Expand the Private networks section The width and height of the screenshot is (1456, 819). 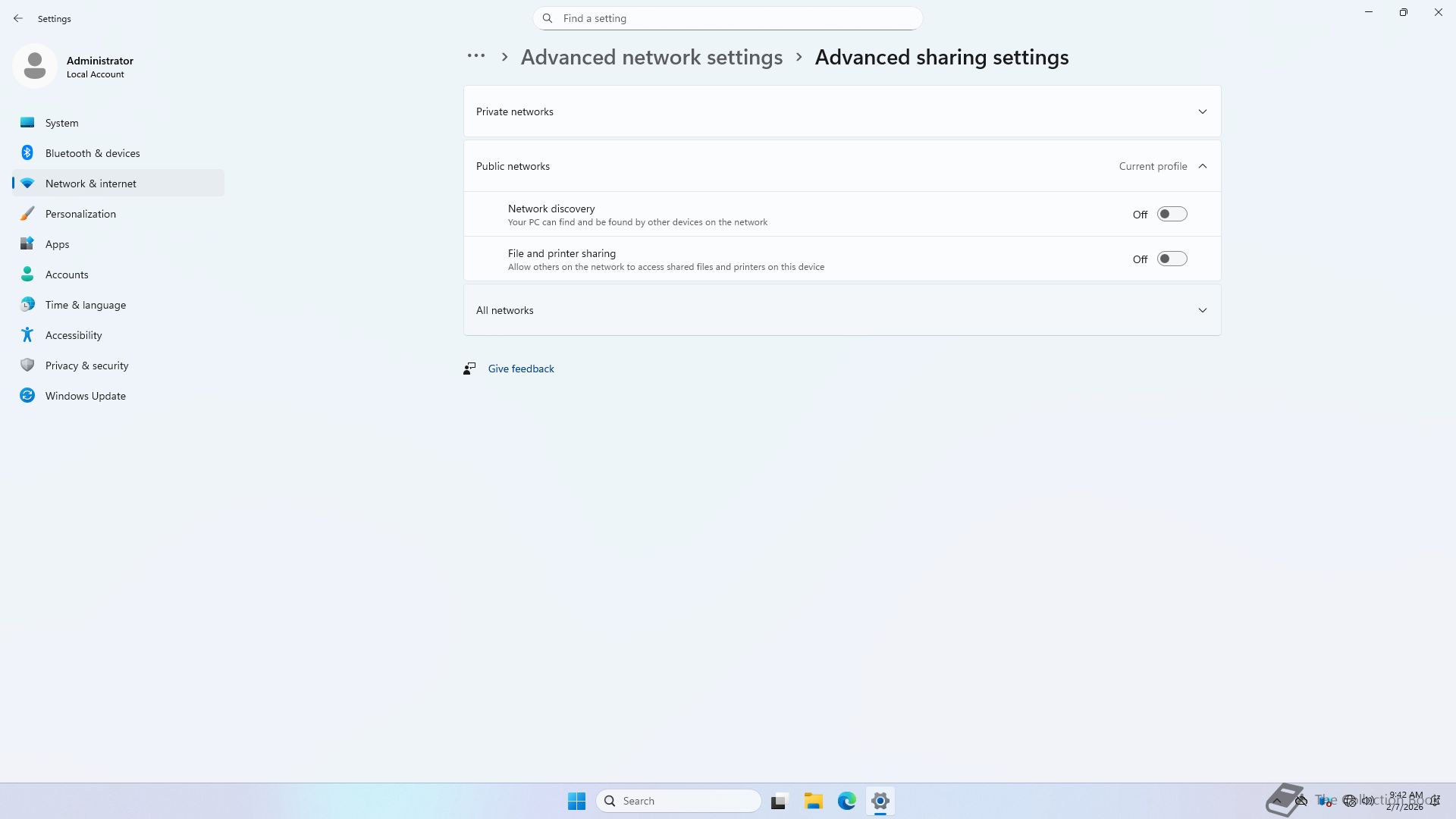(x=1202, y=111)
